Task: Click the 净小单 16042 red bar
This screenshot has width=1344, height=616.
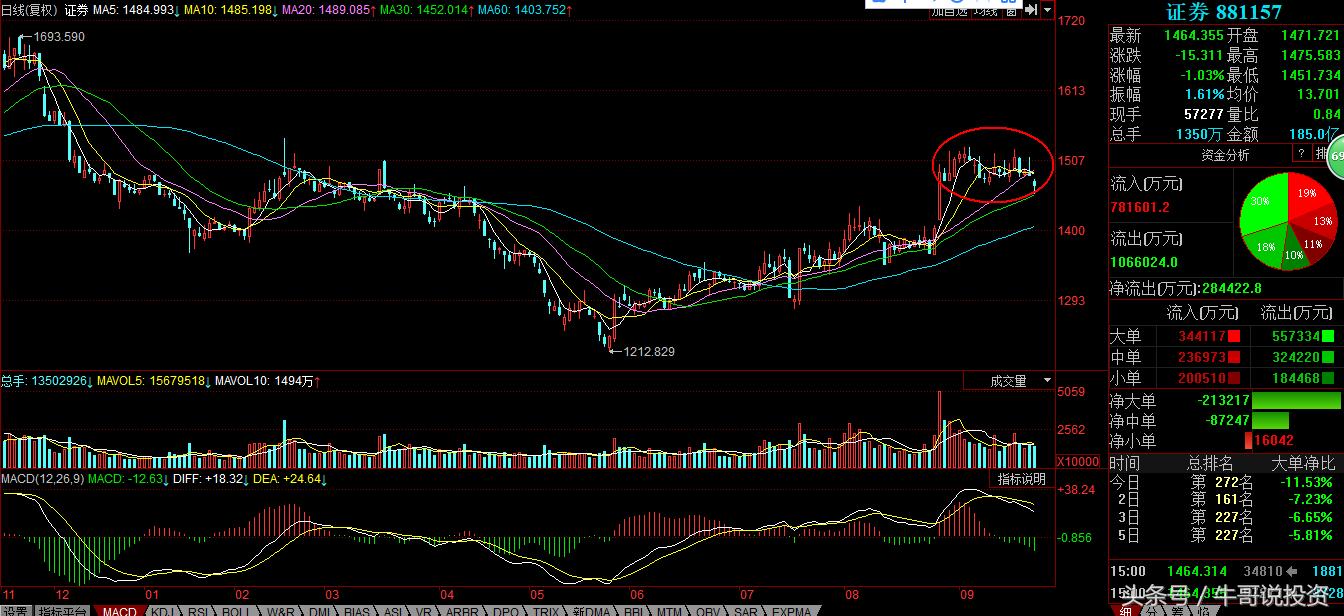Action: click(1248, 440)
